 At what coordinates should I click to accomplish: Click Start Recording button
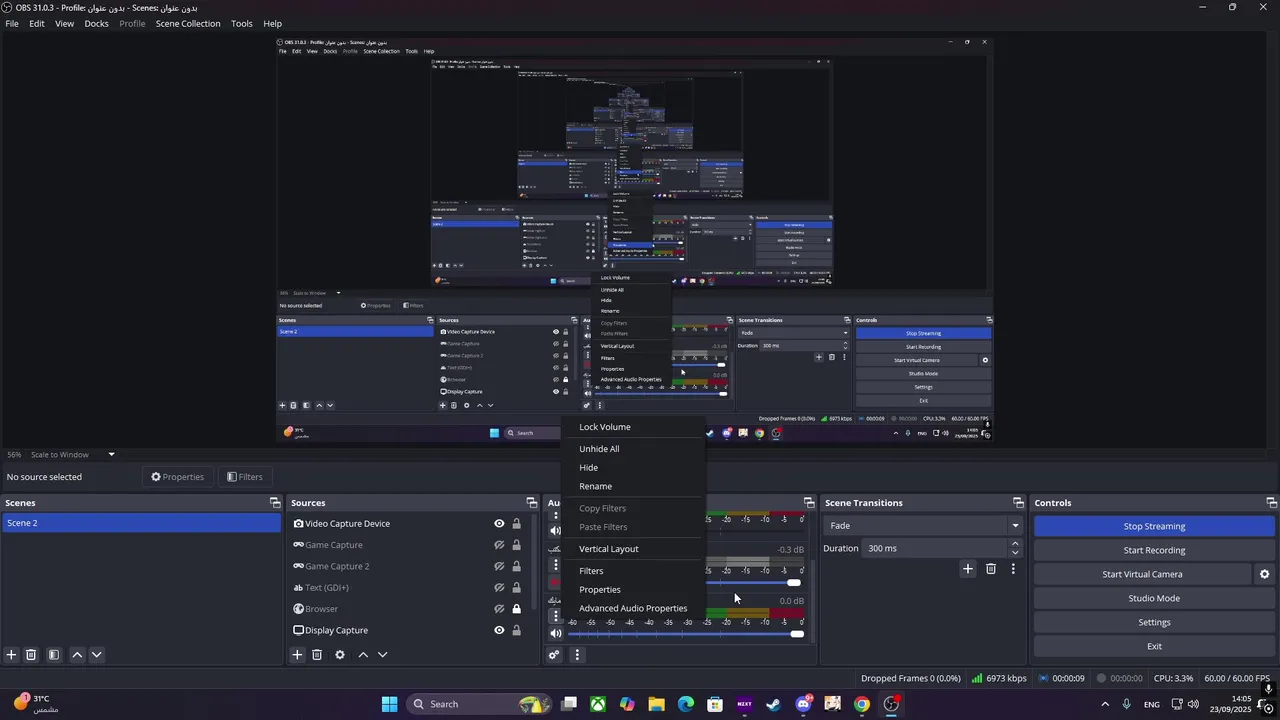coord(1154,550)
